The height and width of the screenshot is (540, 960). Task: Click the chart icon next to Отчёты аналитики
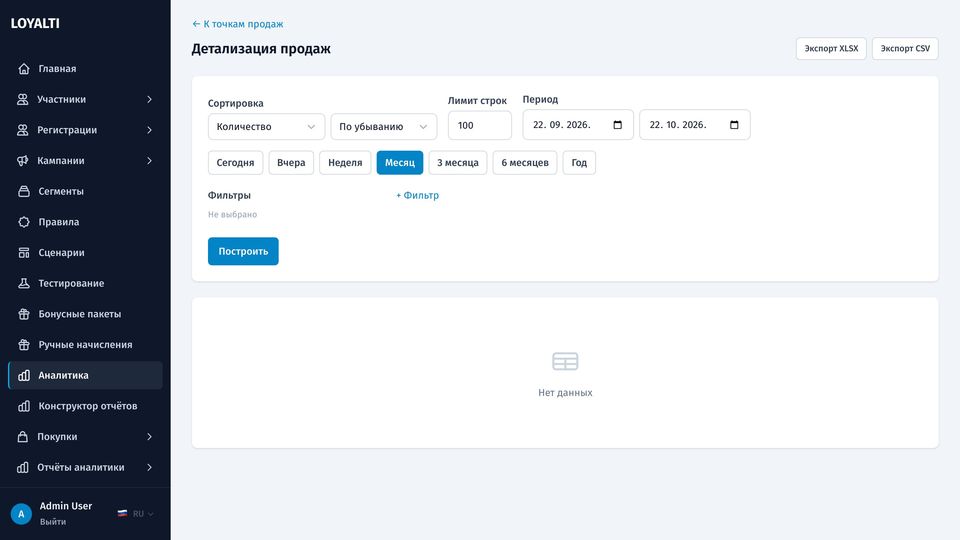coord(23,467)
